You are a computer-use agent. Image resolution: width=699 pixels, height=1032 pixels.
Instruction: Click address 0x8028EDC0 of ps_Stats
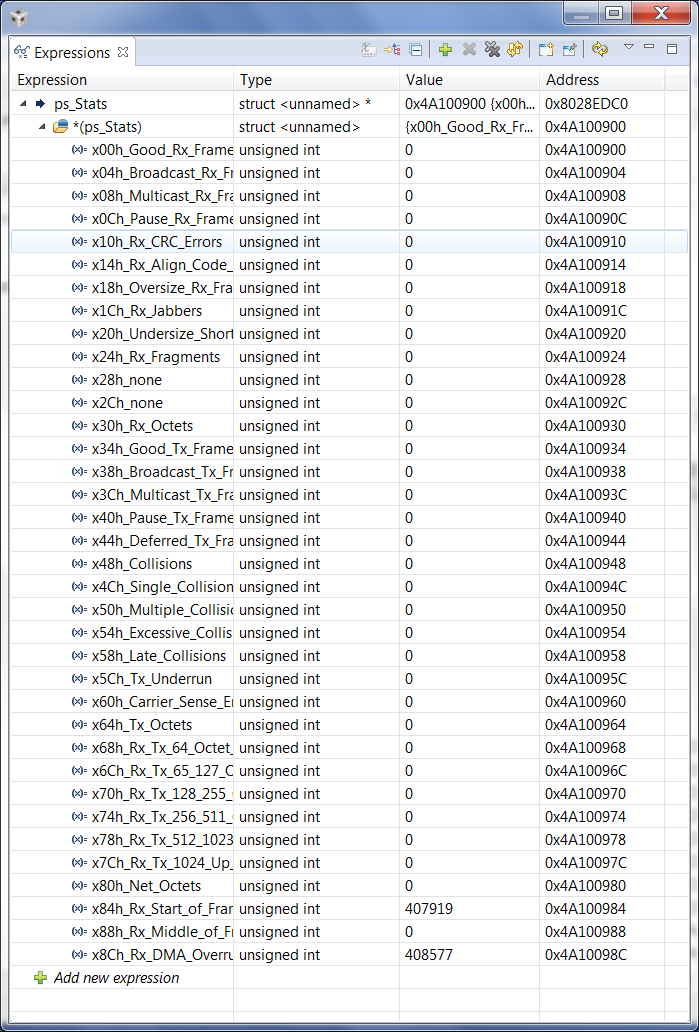pyautogui.click(x=586, y=103)
